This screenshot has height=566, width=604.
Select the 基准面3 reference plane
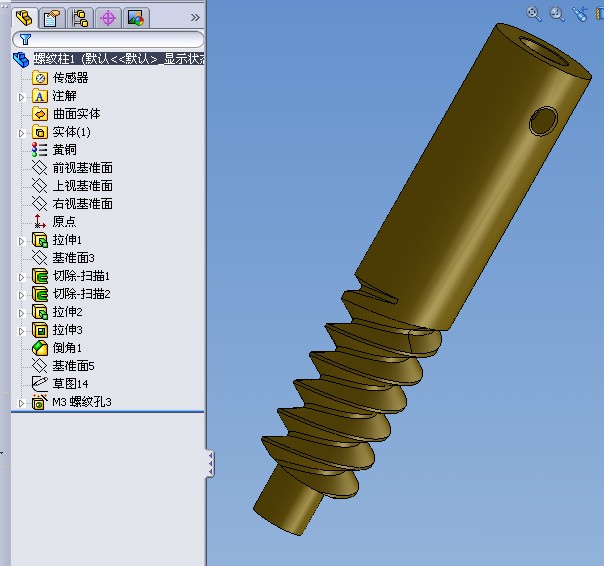(x=73, y=258)
